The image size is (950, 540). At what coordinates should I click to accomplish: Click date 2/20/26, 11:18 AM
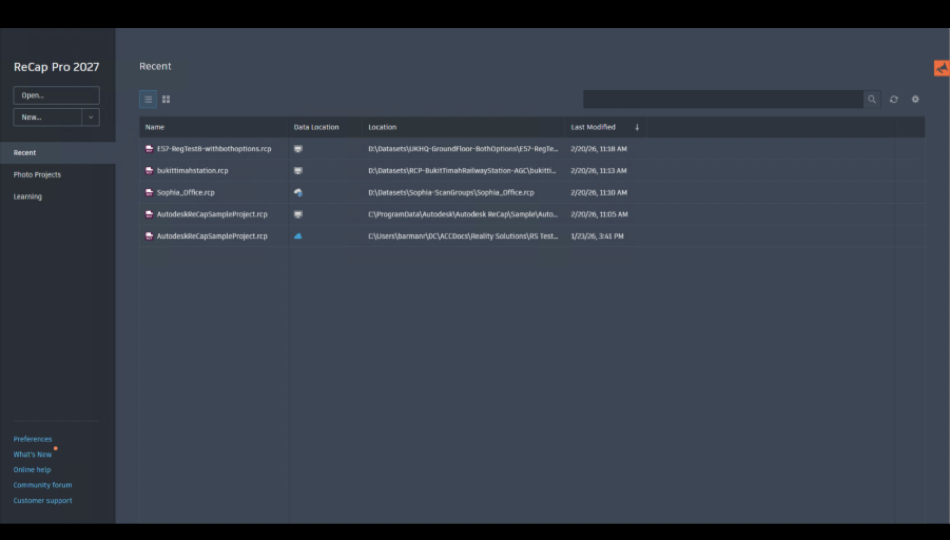[599, 148]
